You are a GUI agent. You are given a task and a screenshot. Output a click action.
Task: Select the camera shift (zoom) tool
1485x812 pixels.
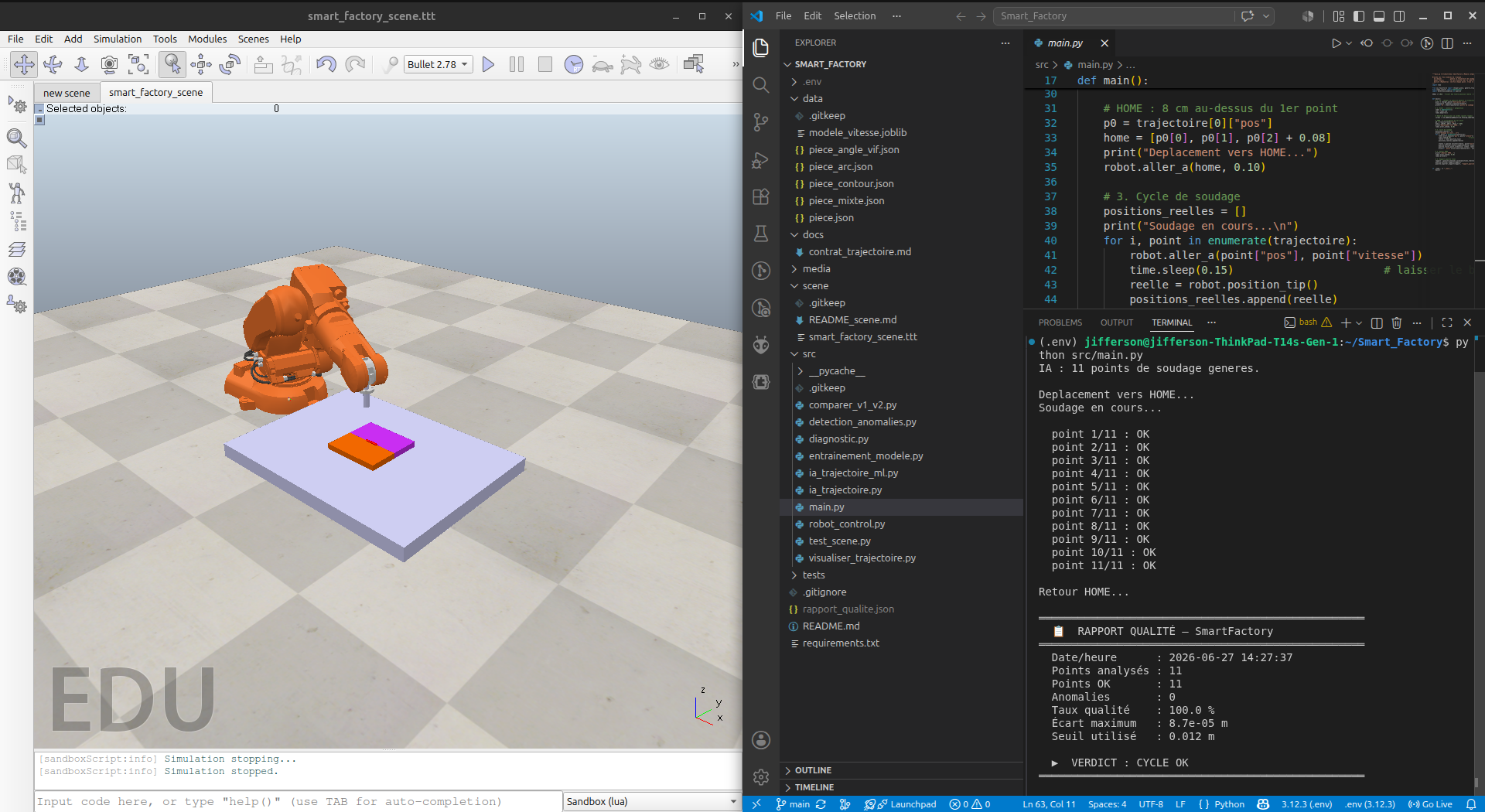click(x=81, y=64)
